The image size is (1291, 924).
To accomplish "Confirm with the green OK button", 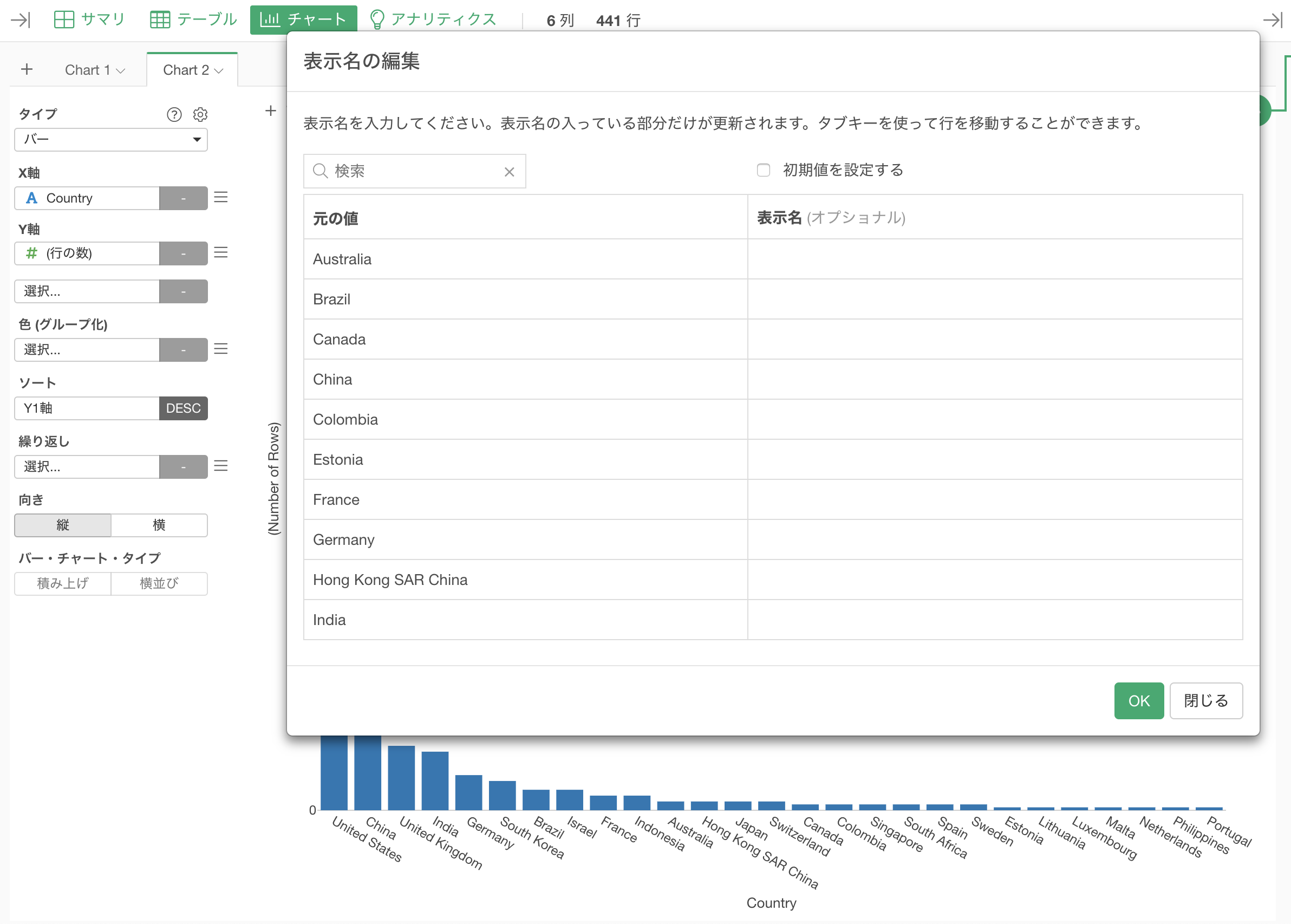I will pyautogui.click(x=1139, y=701).
